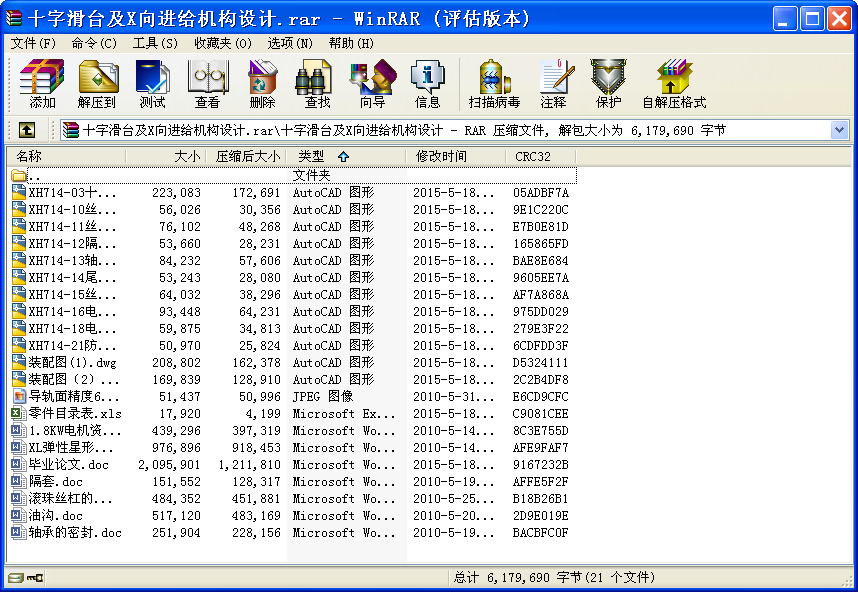Click the 'JPEG 图像' type cell
Viewport: 858px width, 592px height.
[x=323, y=396]
